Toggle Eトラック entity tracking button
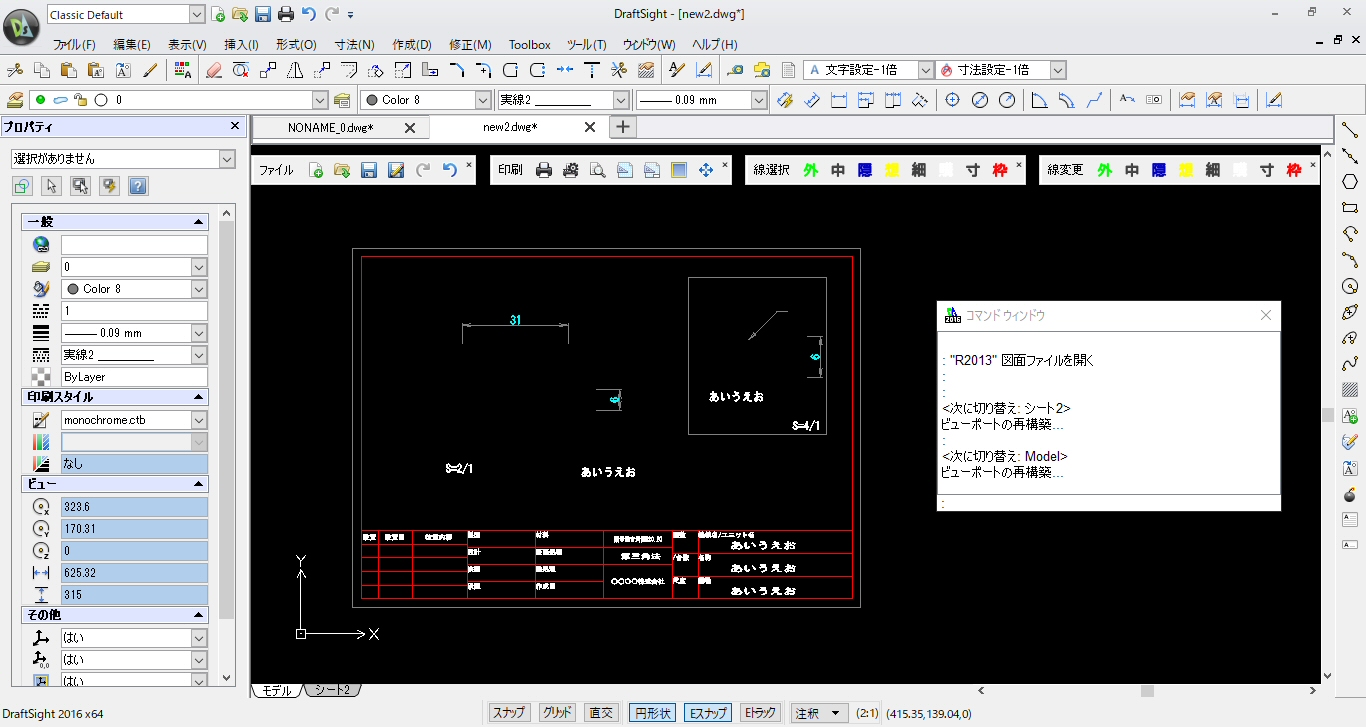This screenshot has height=728, width=1366. tap(760, 713)
